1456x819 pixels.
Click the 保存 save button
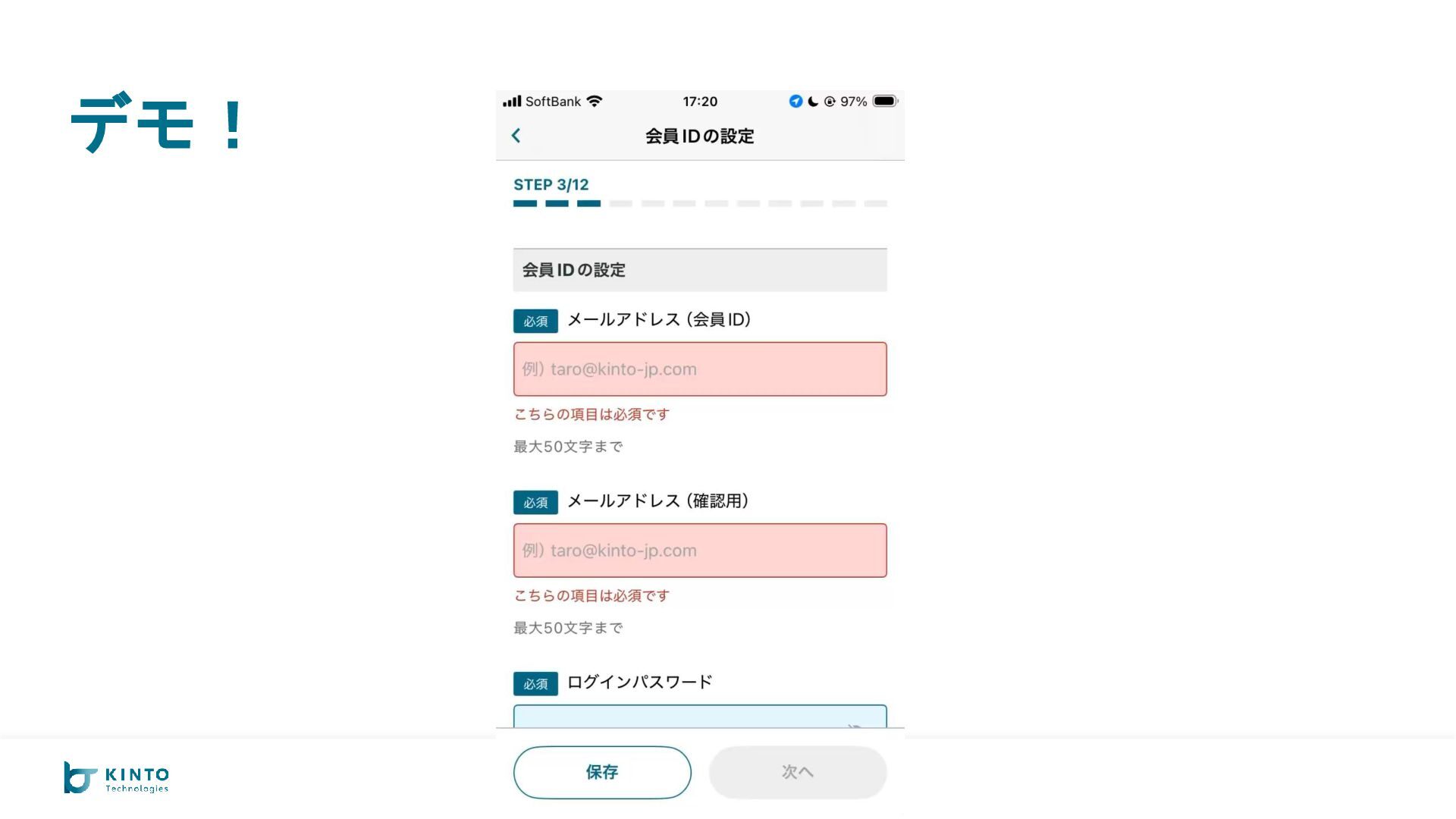click(x=602, y=772)
